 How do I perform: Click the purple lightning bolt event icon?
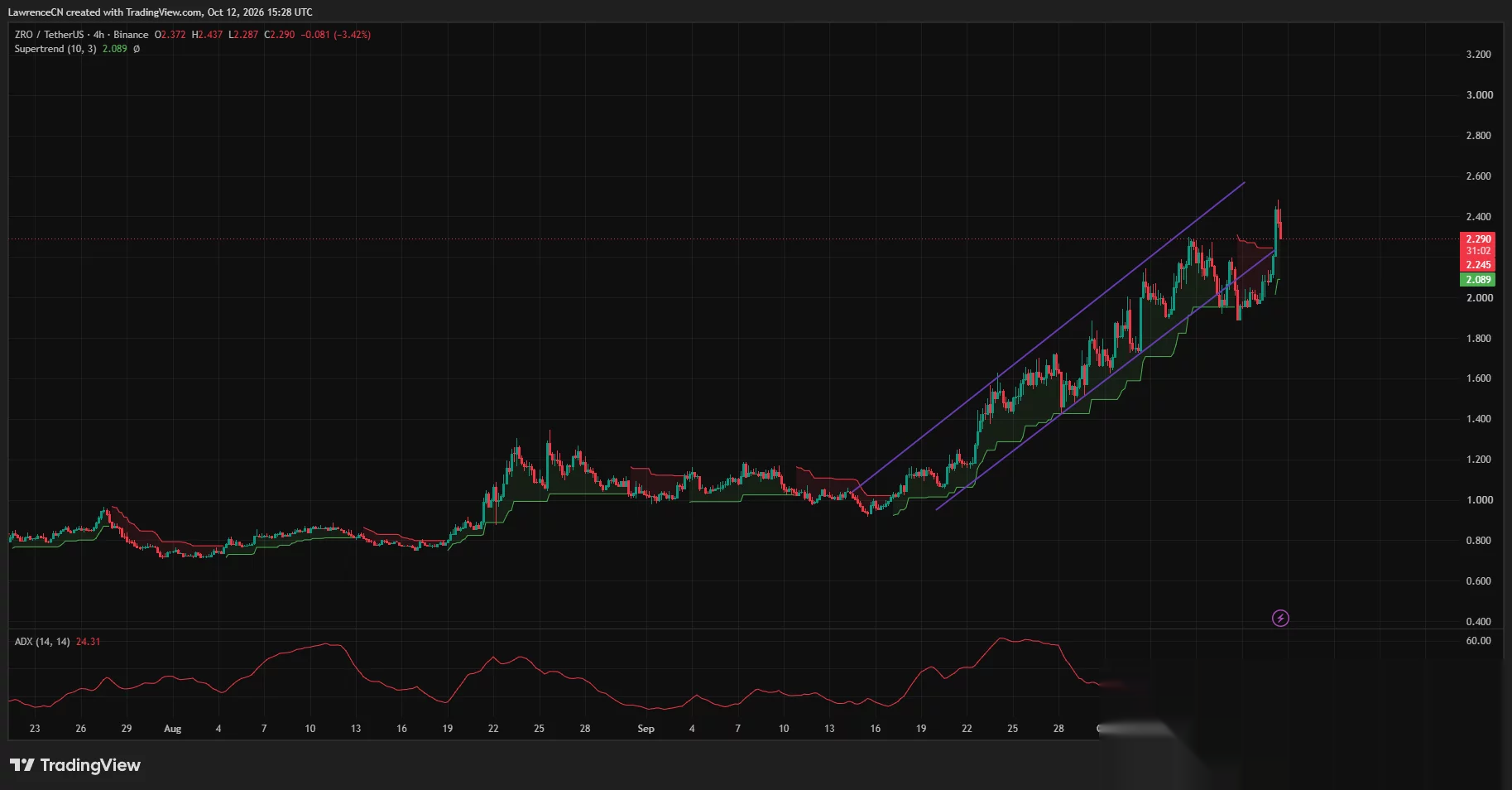point(1280,618)
